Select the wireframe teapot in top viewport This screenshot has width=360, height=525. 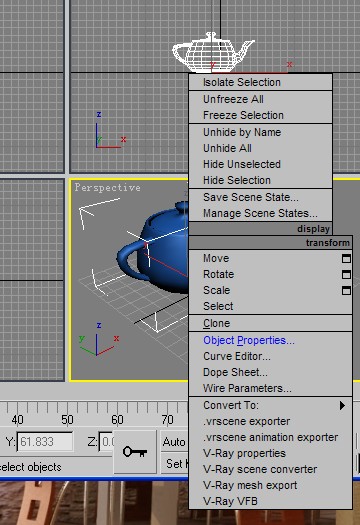click(x=213, y=53)
